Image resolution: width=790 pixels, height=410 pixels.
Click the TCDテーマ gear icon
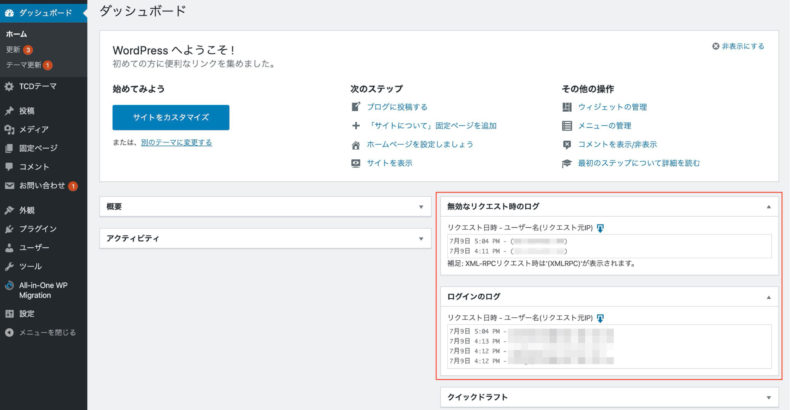[9, 87]
